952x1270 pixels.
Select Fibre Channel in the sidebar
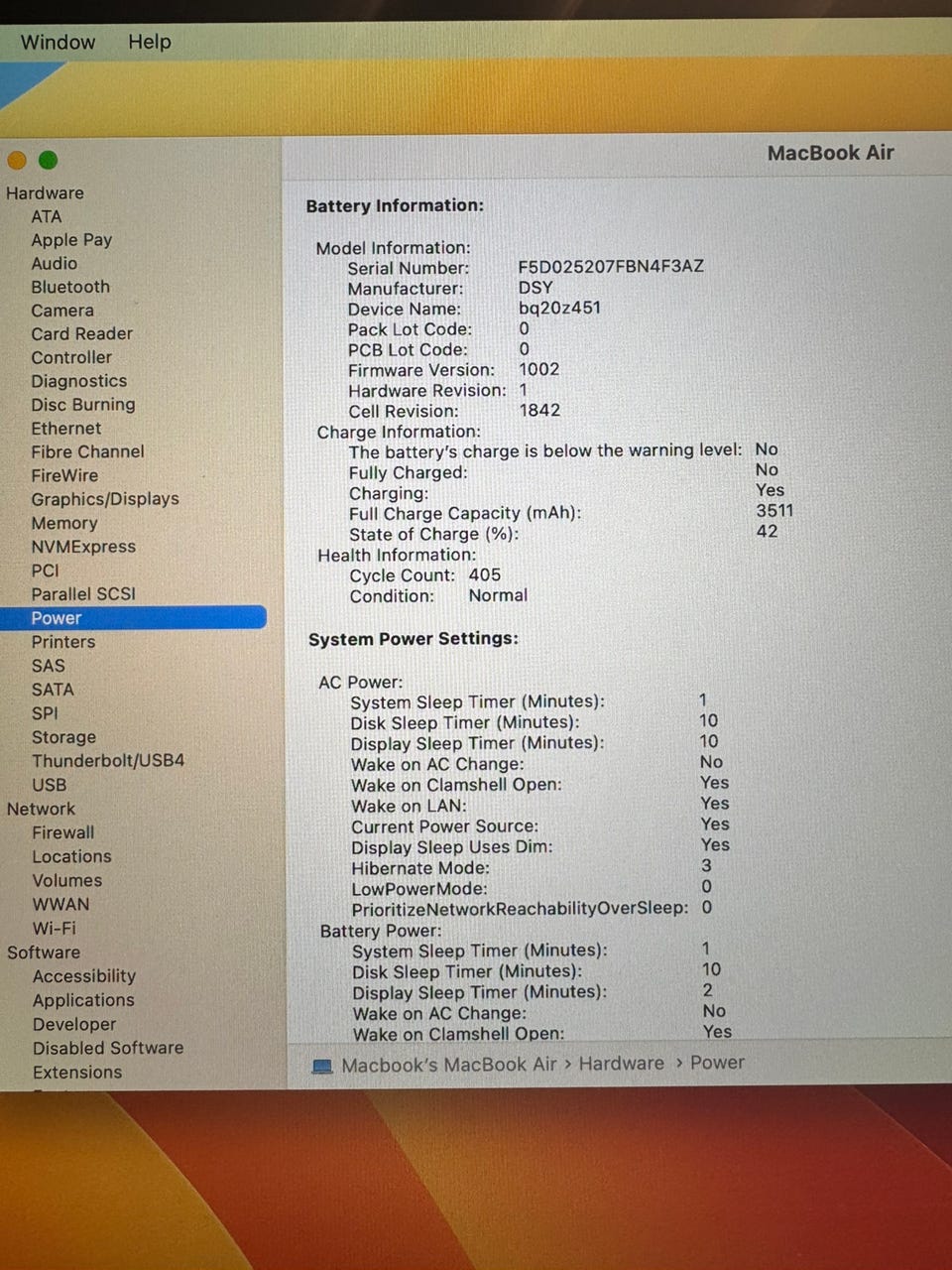pos(87,451)
